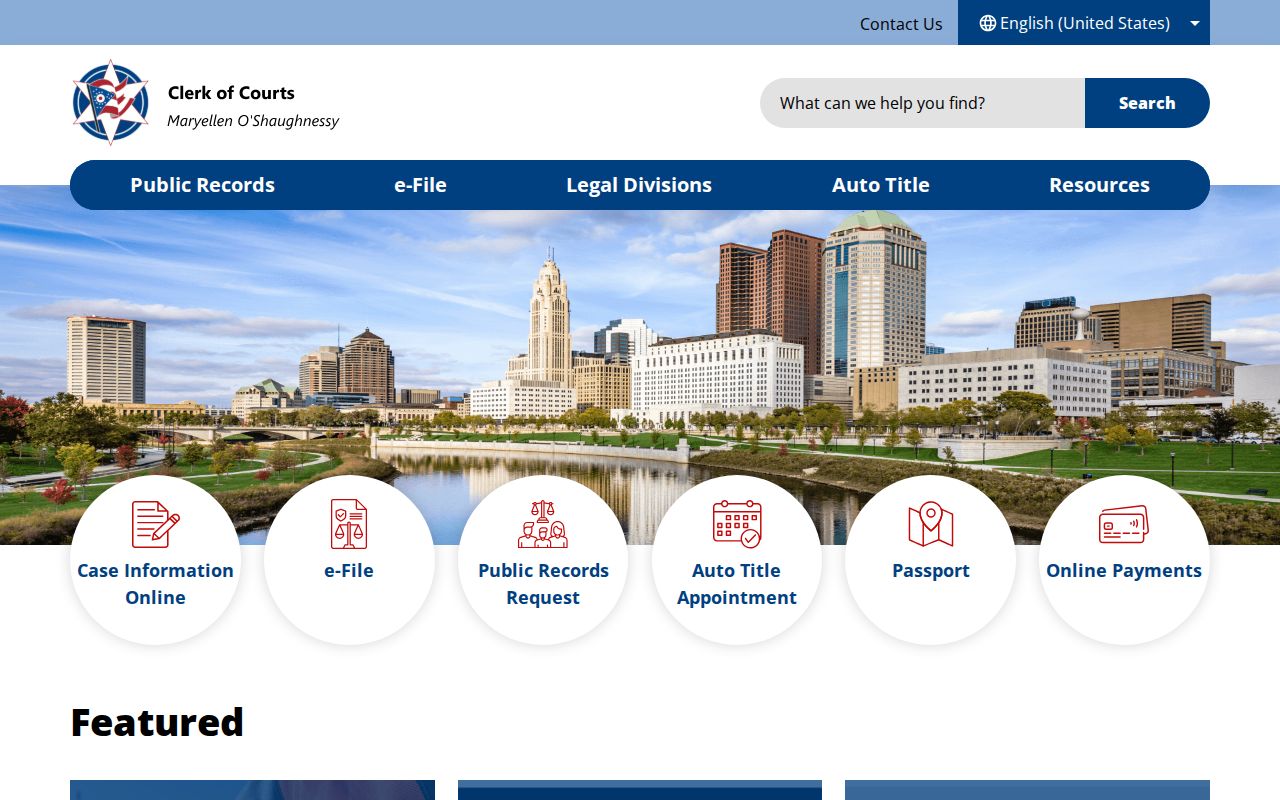This screenshot has height=800, width=1280.
Task: Click the Maryellen O'Shaughnessy name text
Action: pyautogui.click(x=253, y=121)
